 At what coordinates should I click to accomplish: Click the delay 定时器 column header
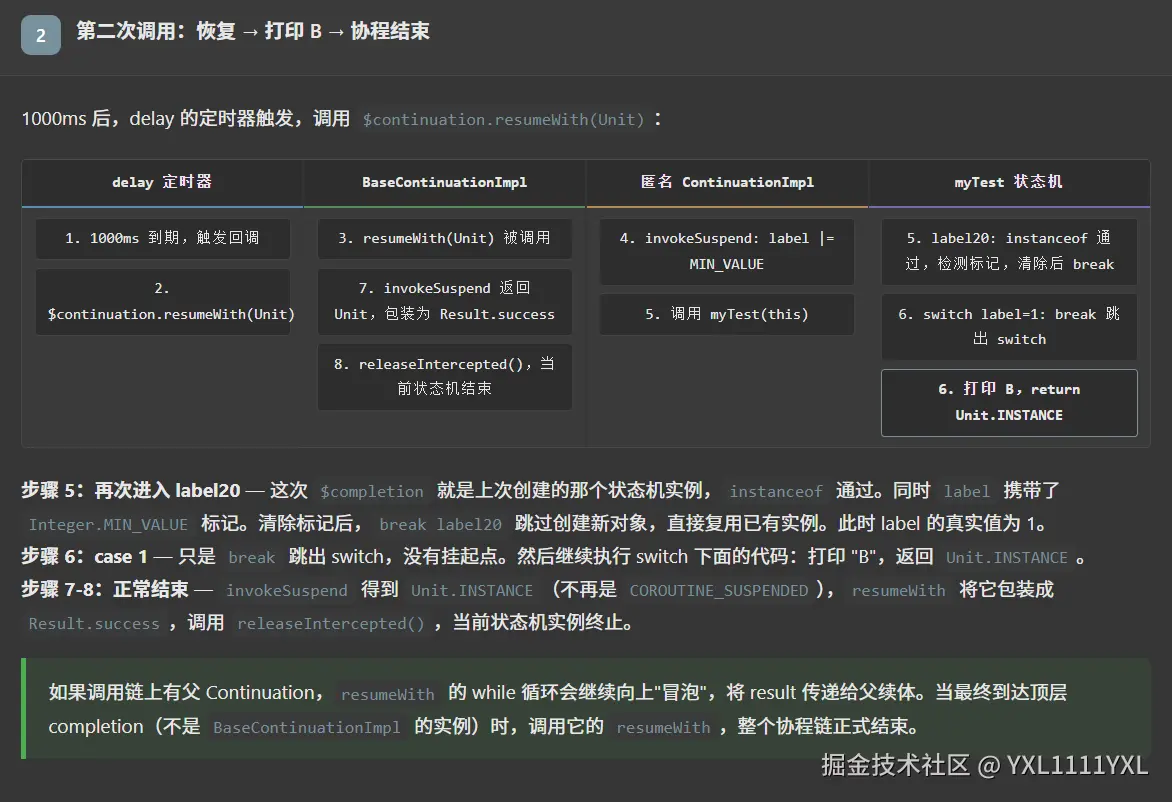(x=162, y=182)
